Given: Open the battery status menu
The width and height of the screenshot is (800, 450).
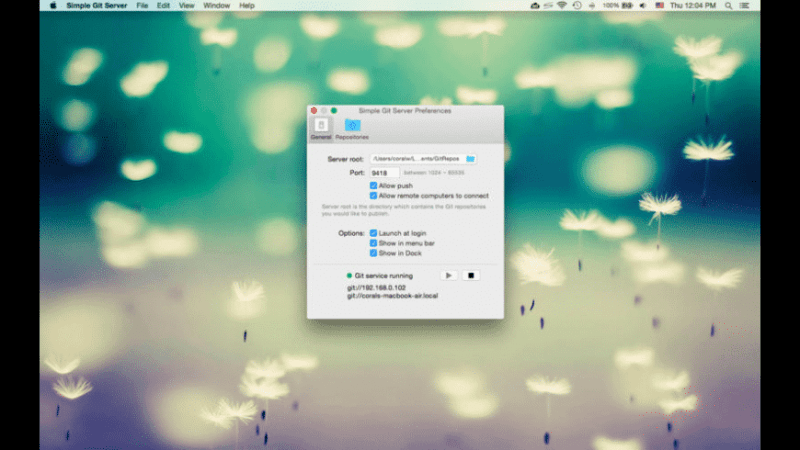Looking at the screenshot, I should click(x=618, y=6).
